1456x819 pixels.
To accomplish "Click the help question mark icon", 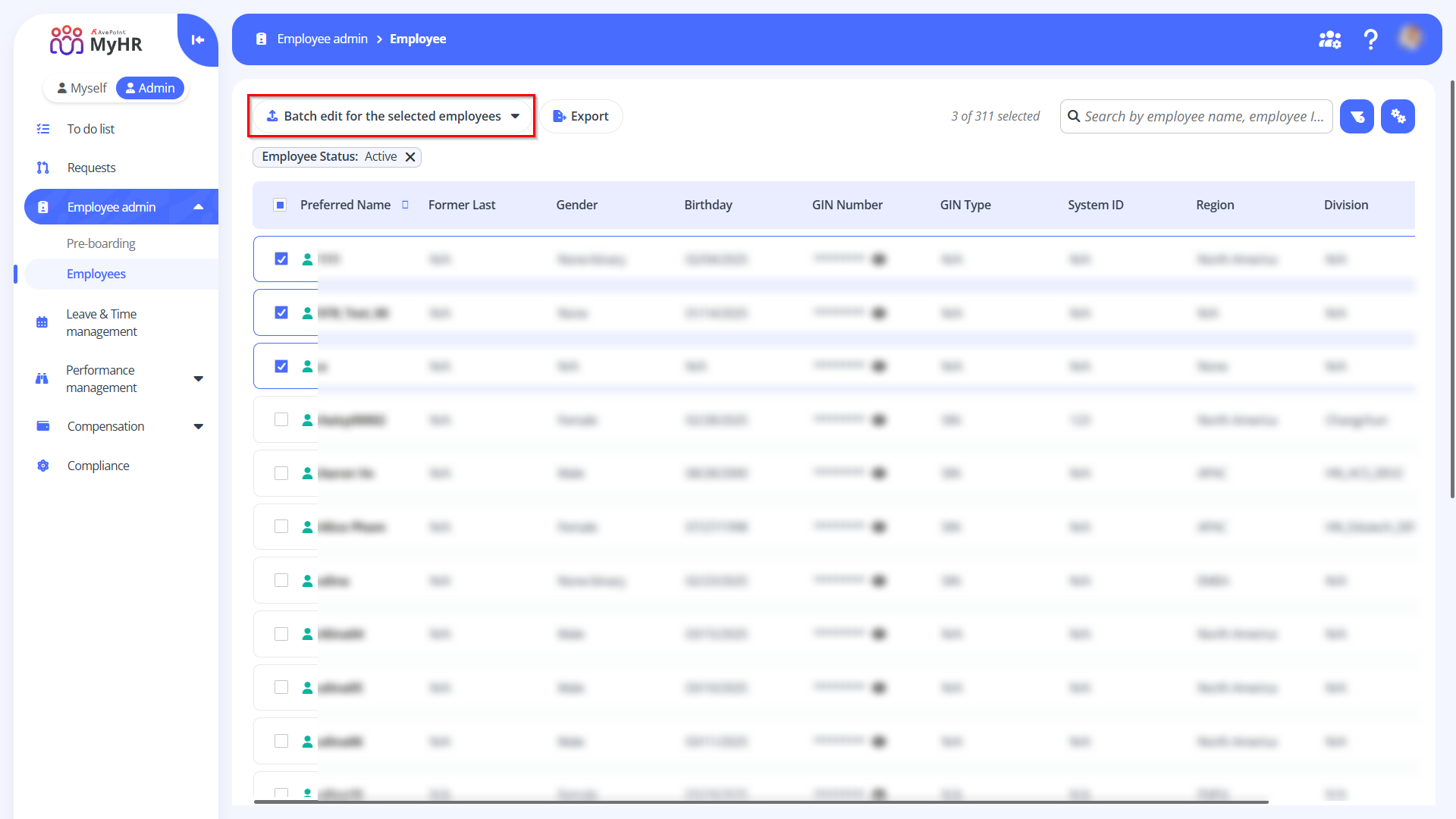I will point(1370,39).
